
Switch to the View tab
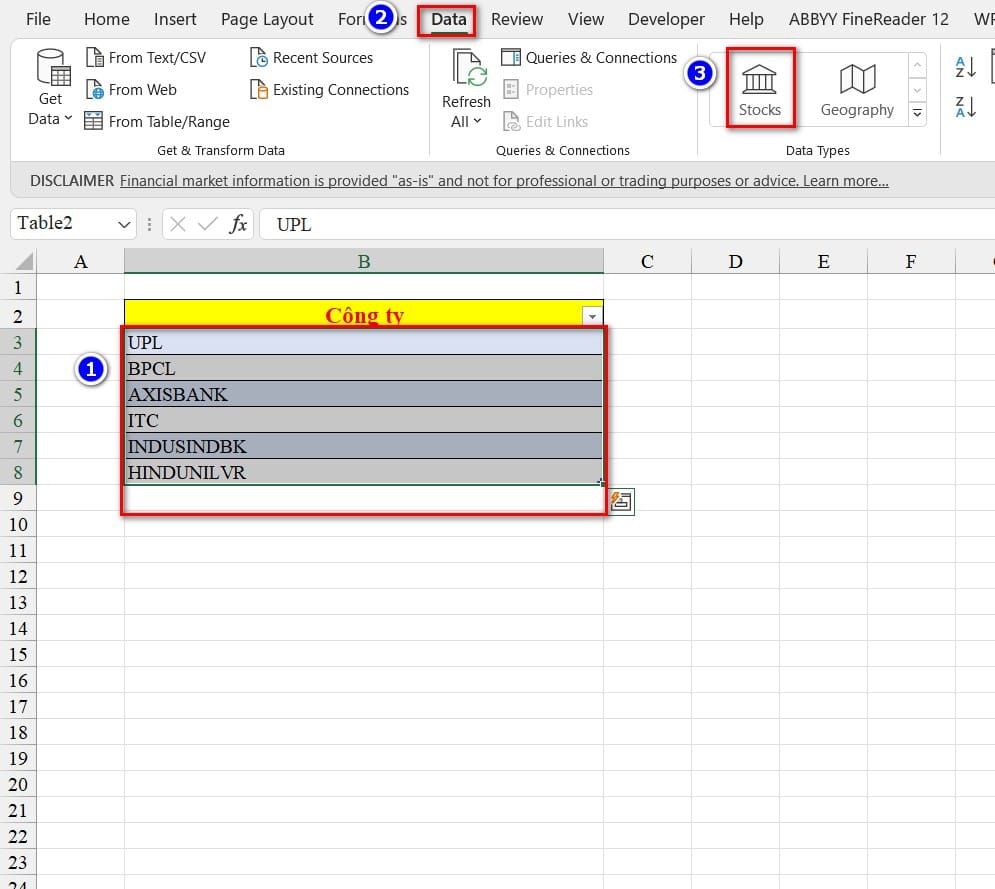[586, 19]
